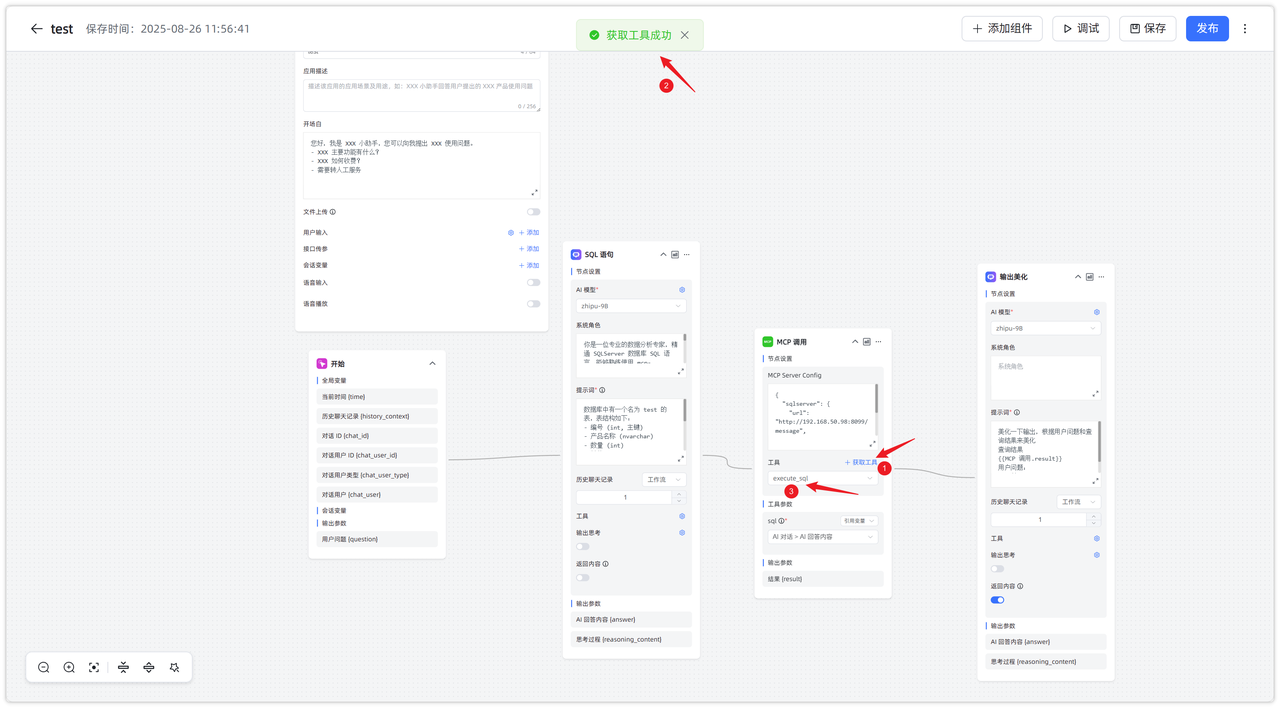Turn off 返回内容 toggle in 输出美化 node
This screenshot has width=1280, height=708.
(x=996, y=599)
